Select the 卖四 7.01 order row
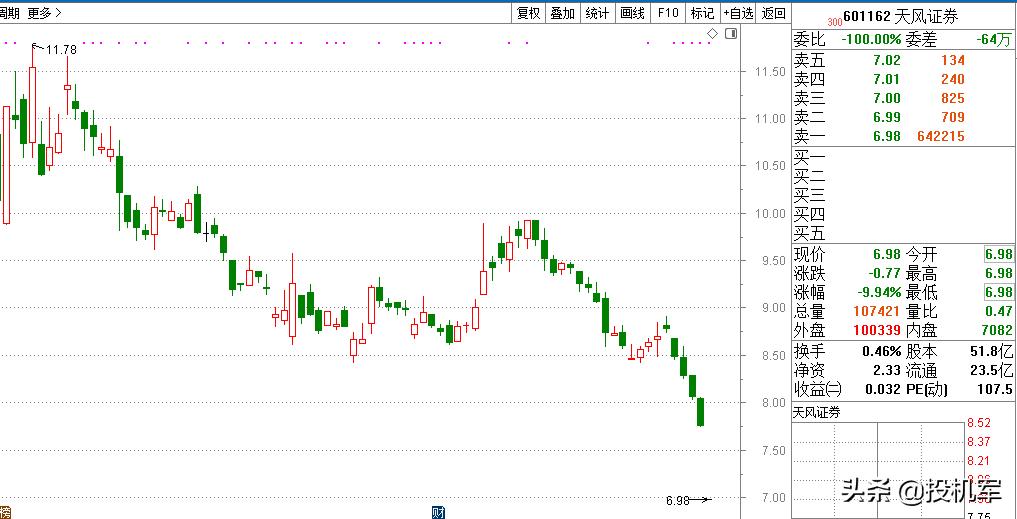 click(903, 79)
